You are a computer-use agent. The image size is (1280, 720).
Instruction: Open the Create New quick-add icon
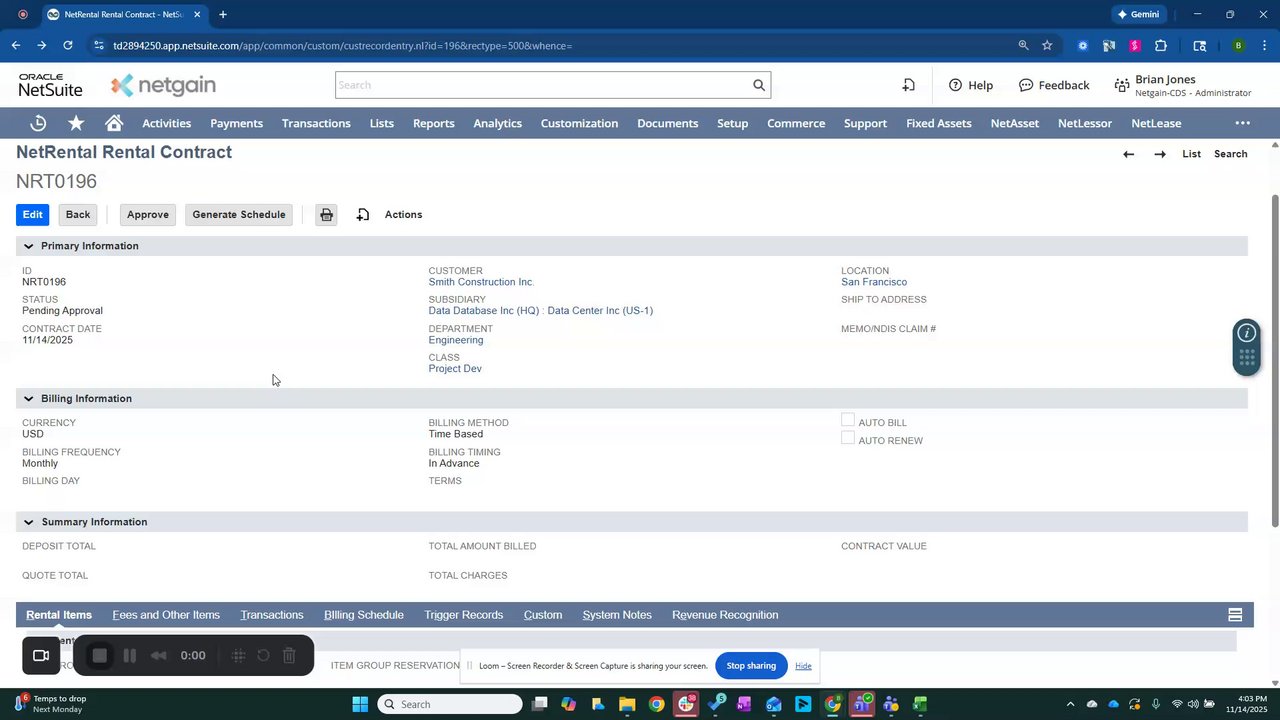(x=908, y=85)
